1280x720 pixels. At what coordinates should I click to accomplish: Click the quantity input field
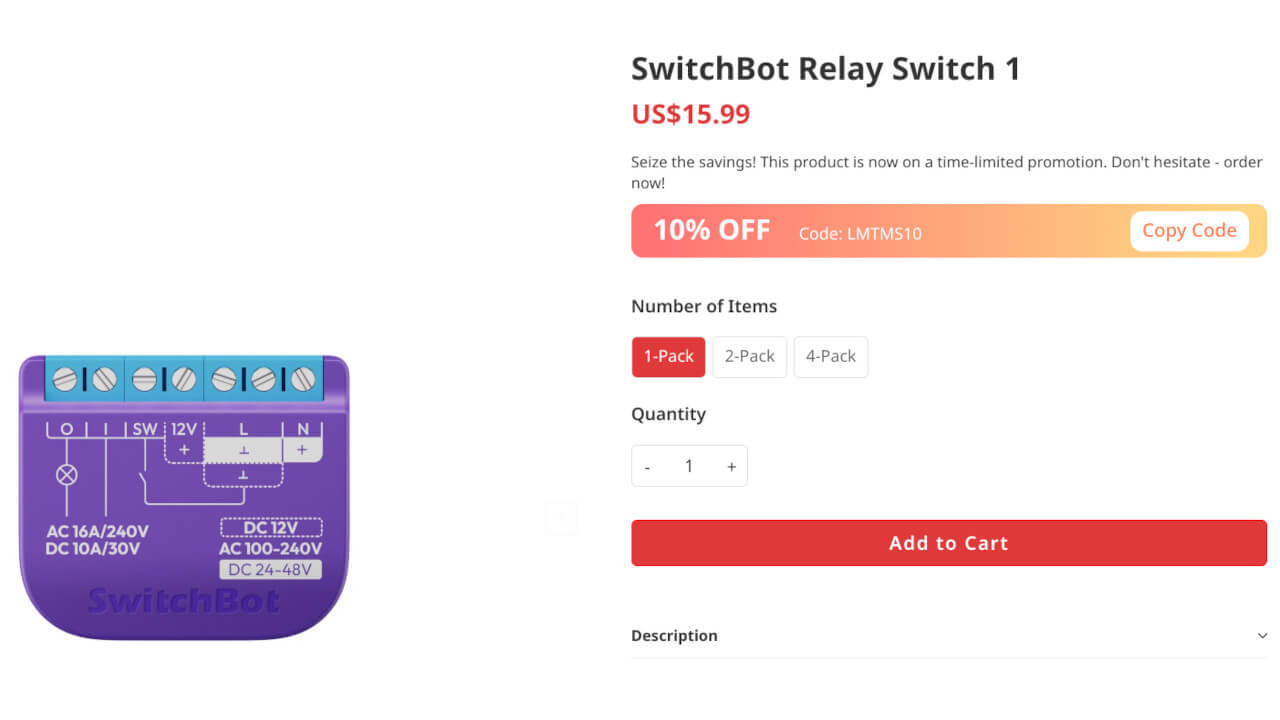pyautogui.click(x=689, y=466)
